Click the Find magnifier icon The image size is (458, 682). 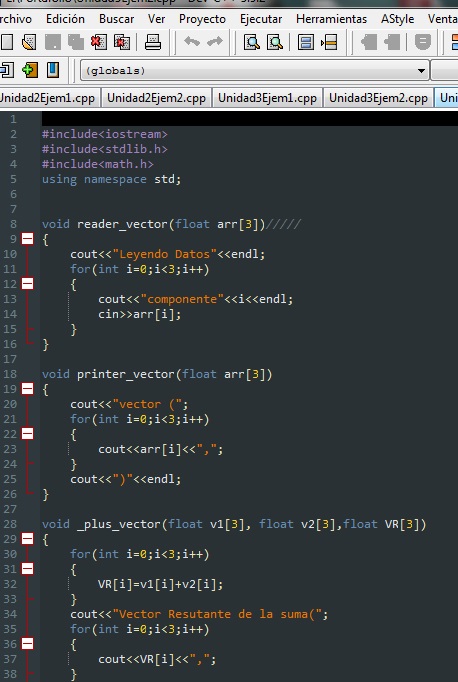coord(252,43)
